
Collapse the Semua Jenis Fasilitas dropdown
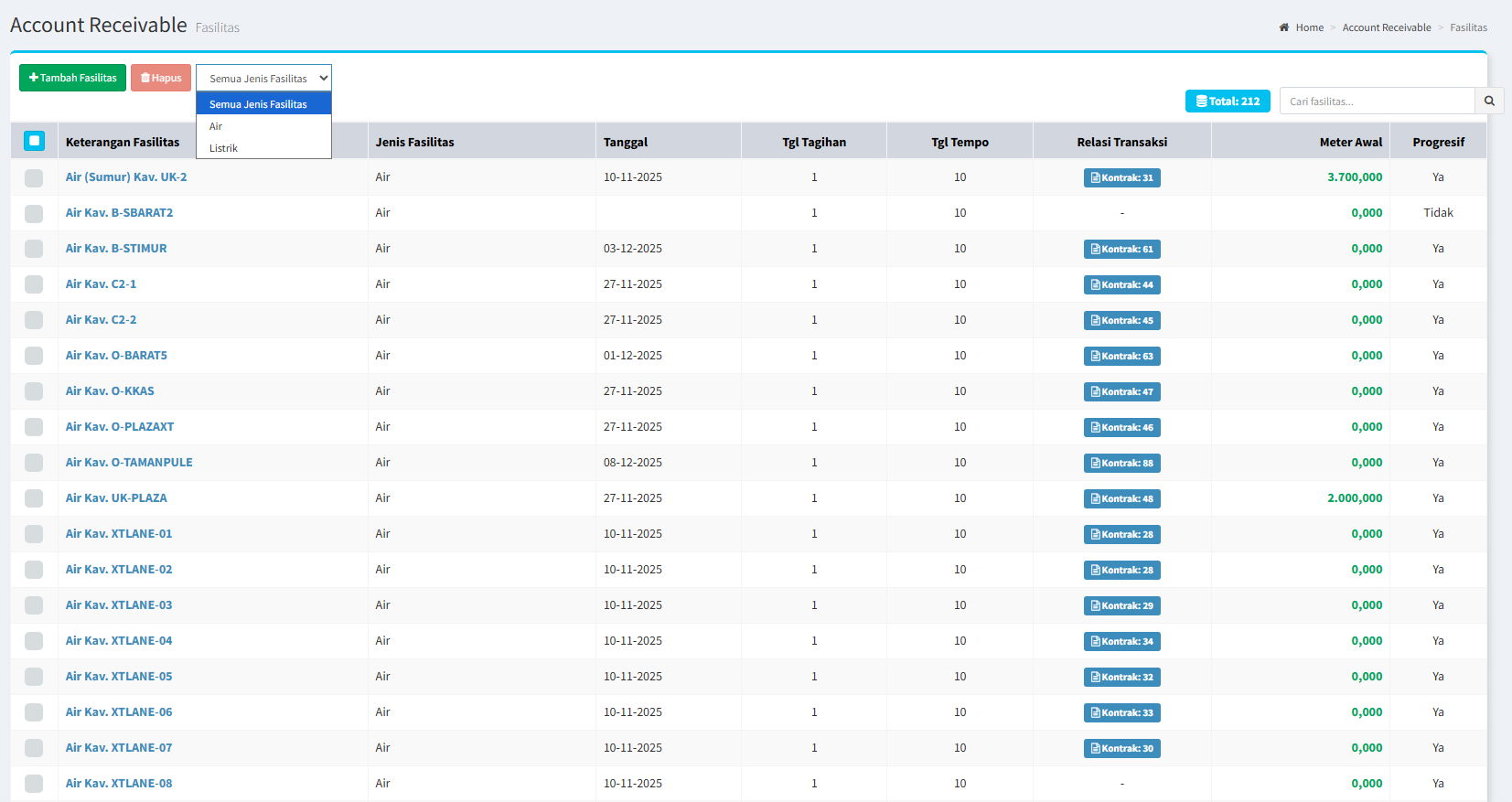(x=263, y=79)
